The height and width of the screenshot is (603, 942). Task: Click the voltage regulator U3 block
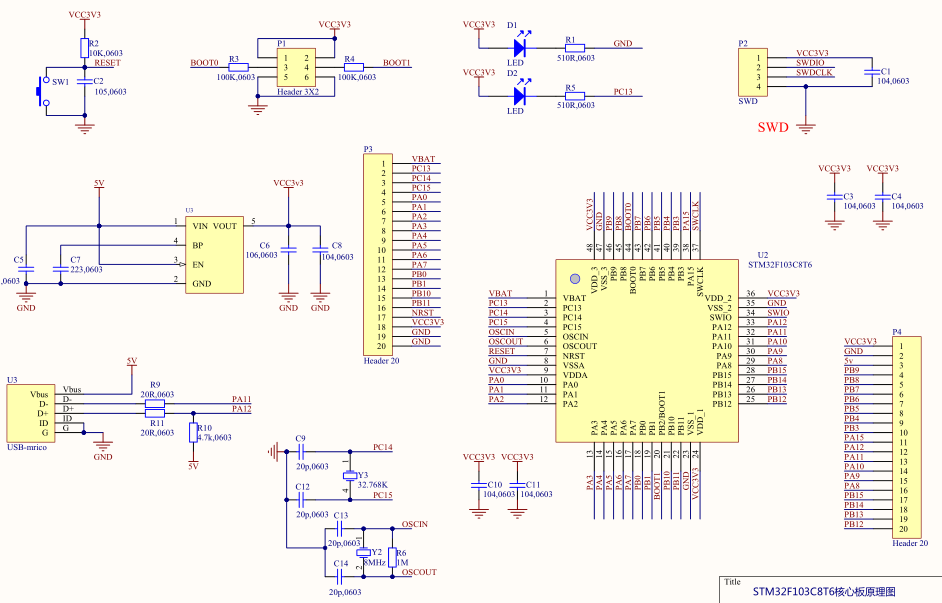(x=215, y=255)
